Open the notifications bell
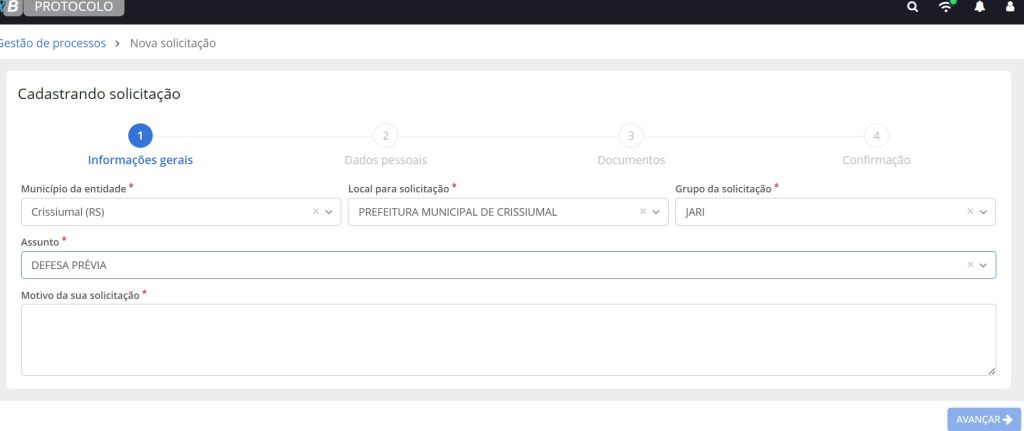 [x=980, y=8]
